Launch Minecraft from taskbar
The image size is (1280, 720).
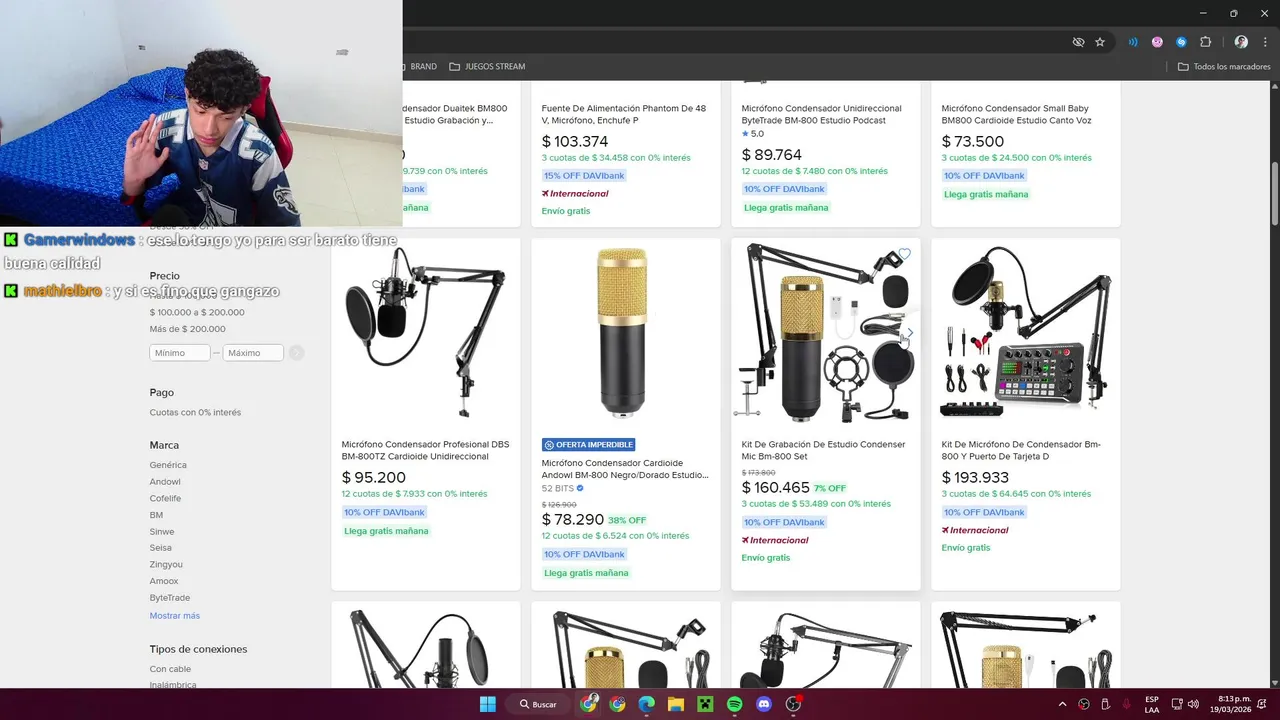click(705, 704)
